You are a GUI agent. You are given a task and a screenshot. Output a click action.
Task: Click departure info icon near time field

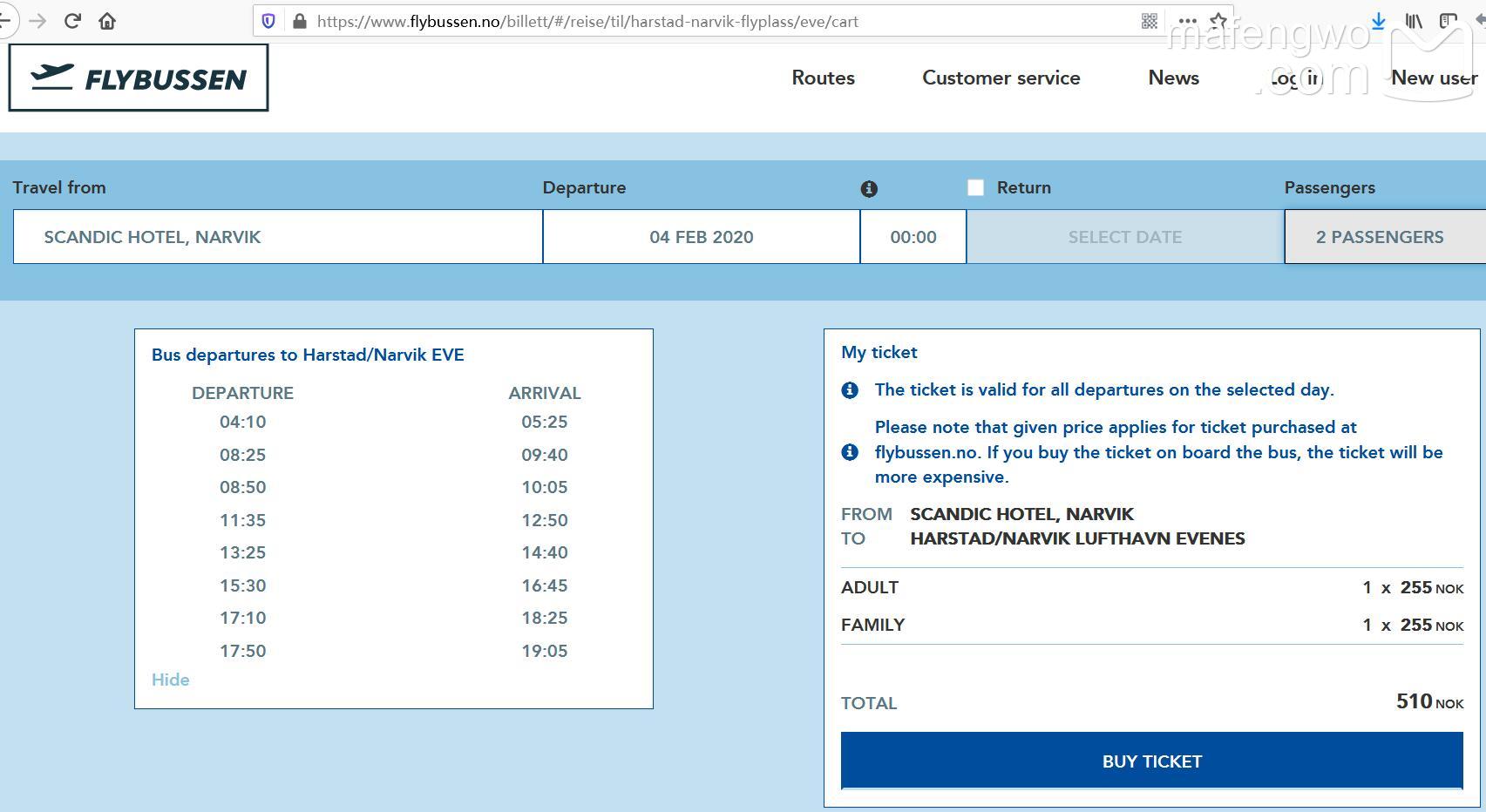tap(869, 188)
